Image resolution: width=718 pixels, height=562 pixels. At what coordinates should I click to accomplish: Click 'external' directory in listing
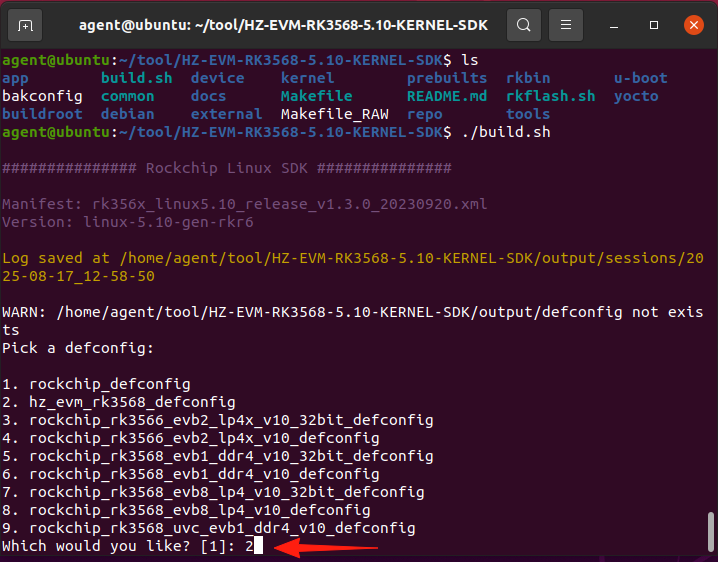pyautogui.click(x=226, y=114)
